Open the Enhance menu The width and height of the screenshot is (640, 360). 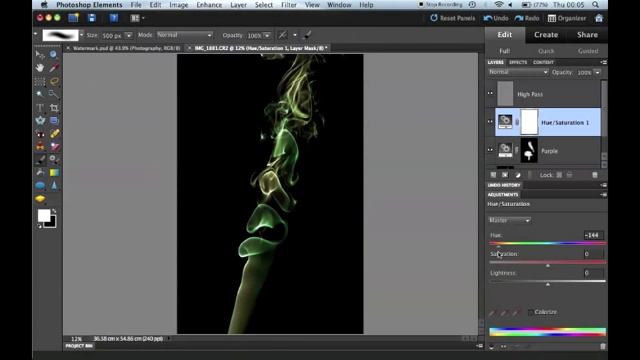click(x=209, y=5)
